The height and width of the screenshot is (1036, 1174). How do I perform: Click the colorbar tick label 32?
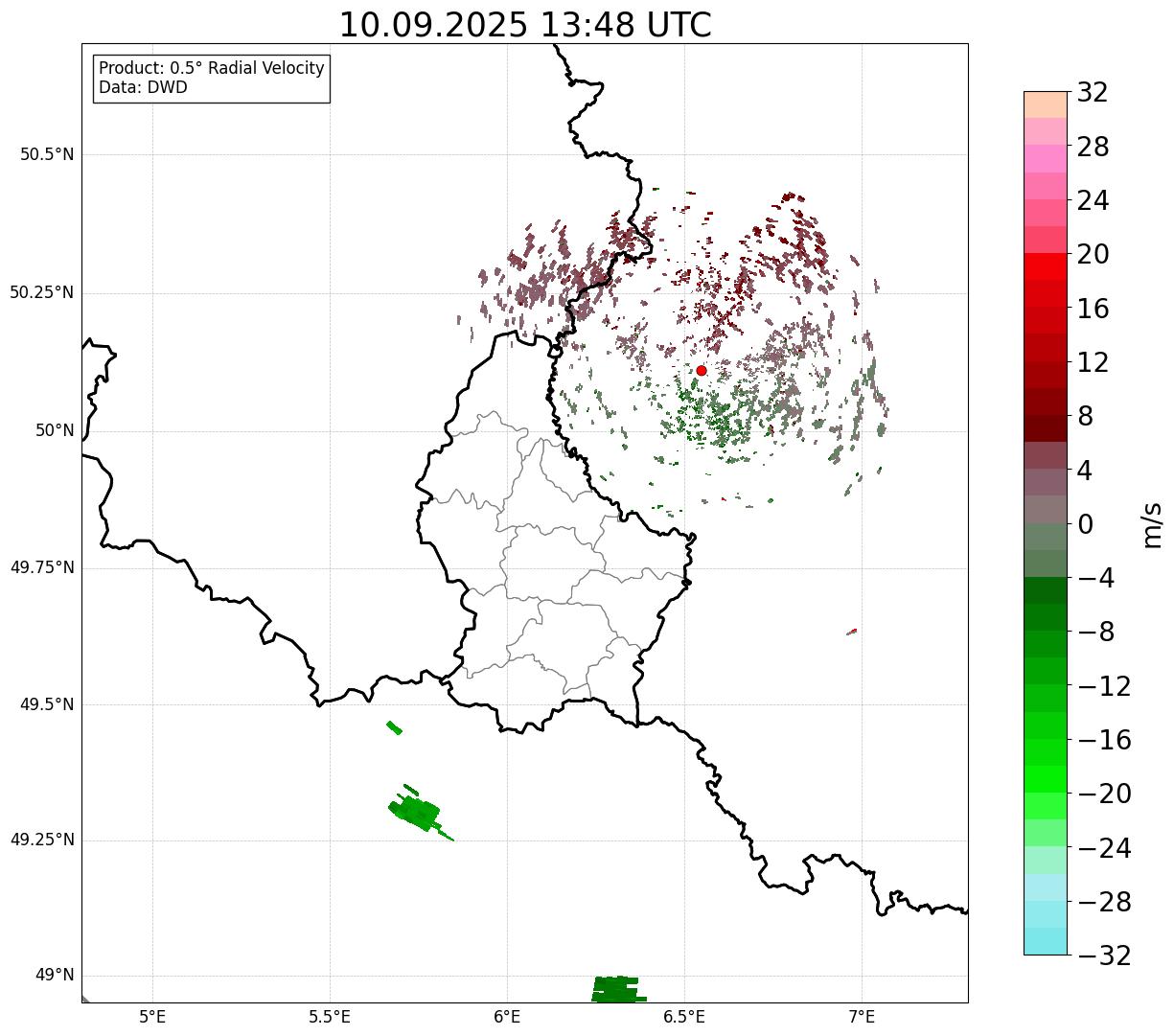point(1093,93)
